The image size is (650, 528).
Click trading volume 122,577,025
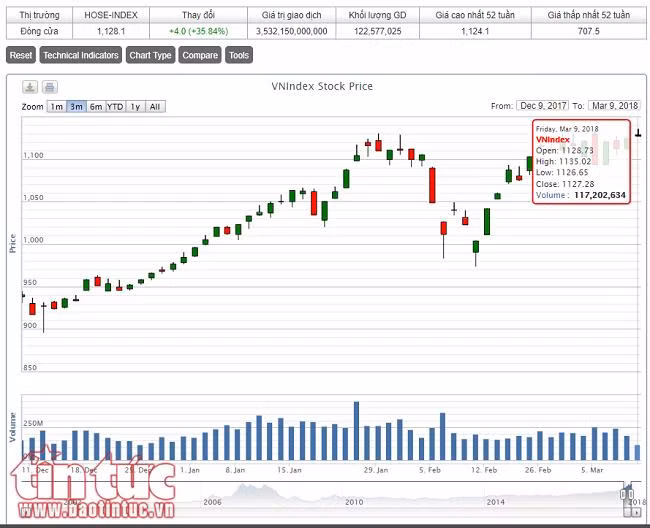pos(378,31)
